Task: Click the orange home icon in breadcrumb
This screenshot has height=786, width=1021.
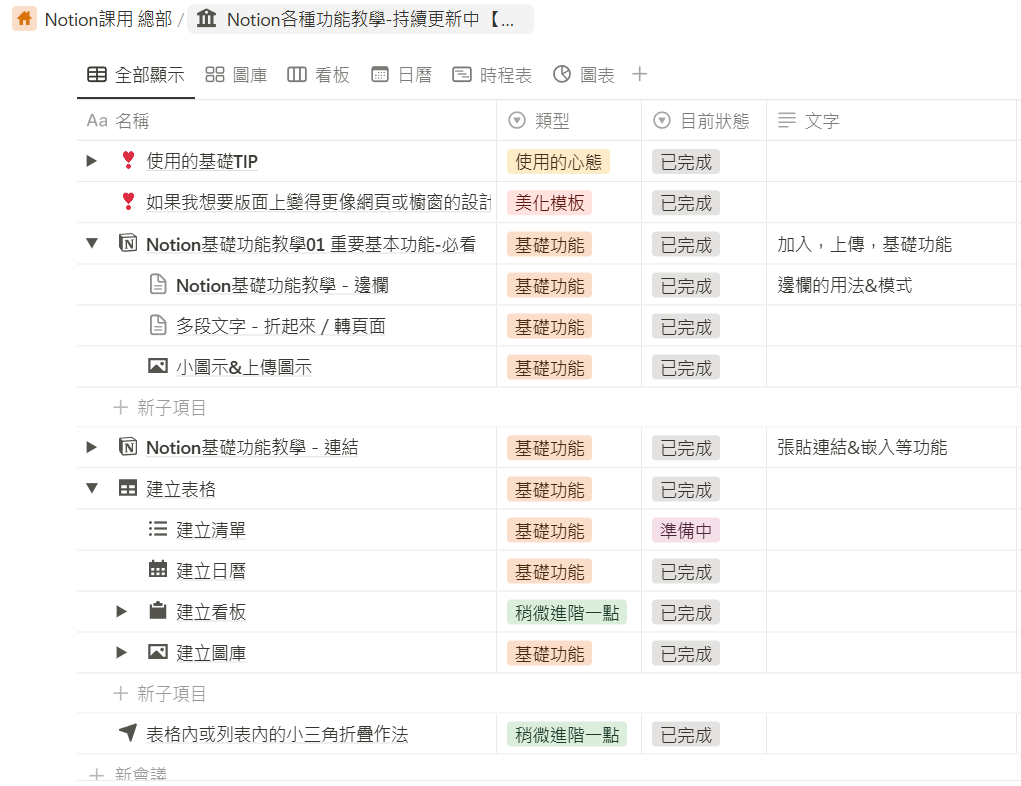Action: tap(25, 18)
